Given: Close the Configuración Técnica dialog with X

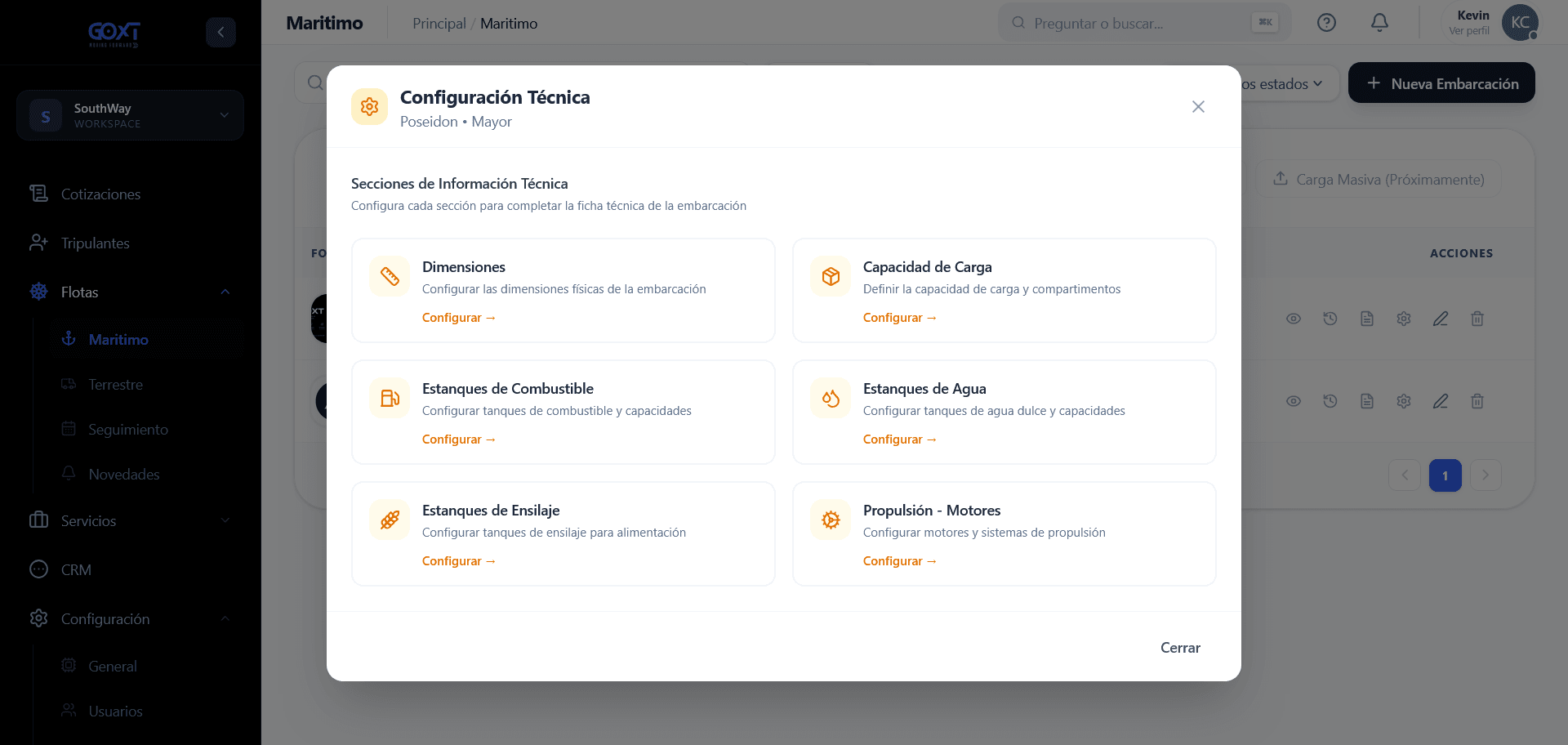Looking at the screenshot, I should pos(1198,107).
